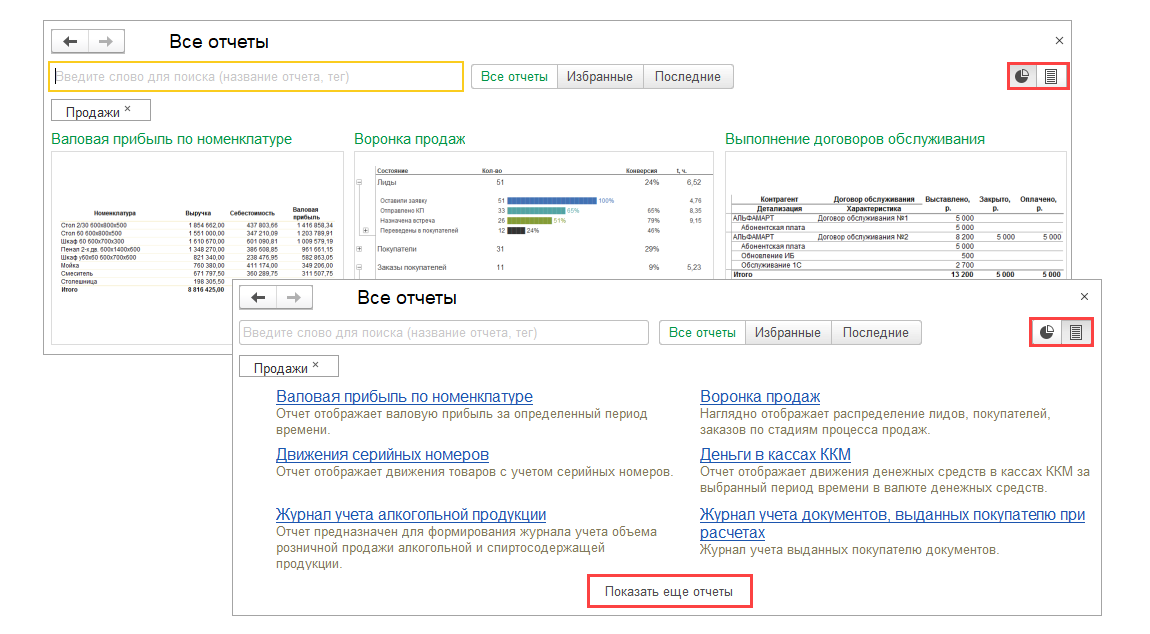Click description 'Журнал учета выданных покупателю документов'
Image resolution: width=1150 pixels, height=634 pixels.
[x=849, y=550]
